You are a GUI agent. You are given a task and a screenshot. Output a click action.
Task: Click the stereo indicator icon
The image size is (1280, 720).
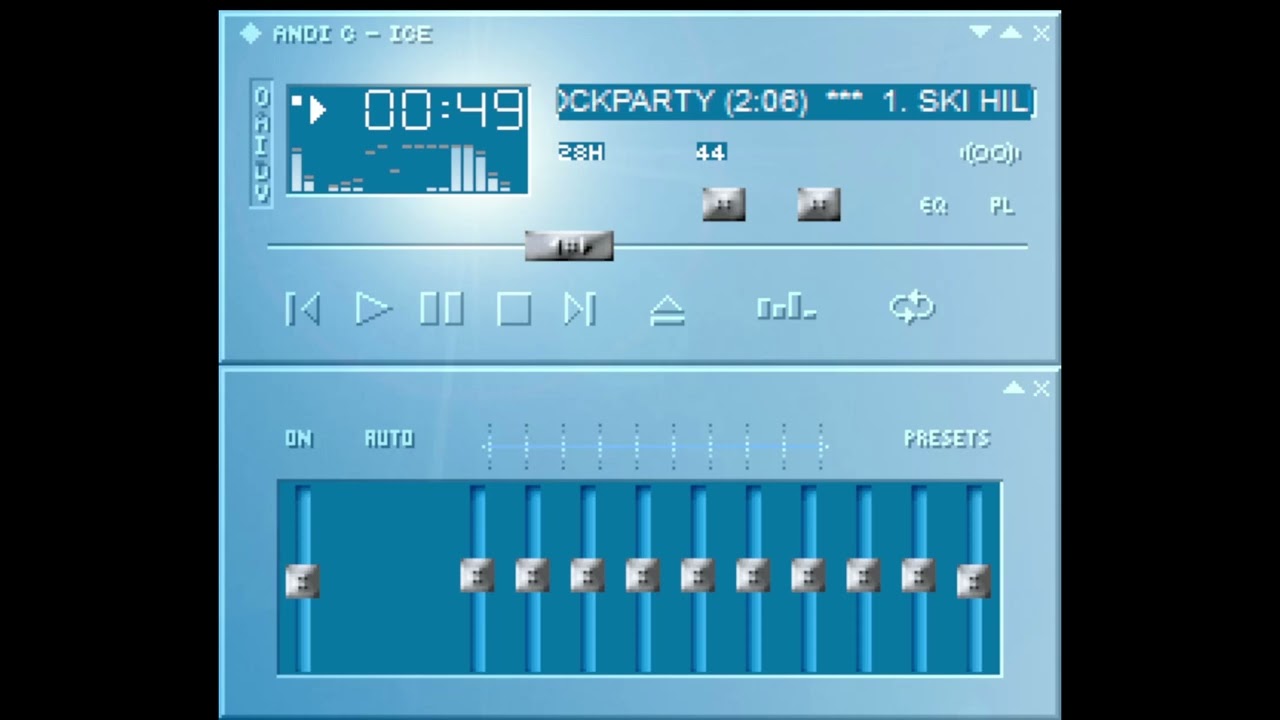[990, 154]
